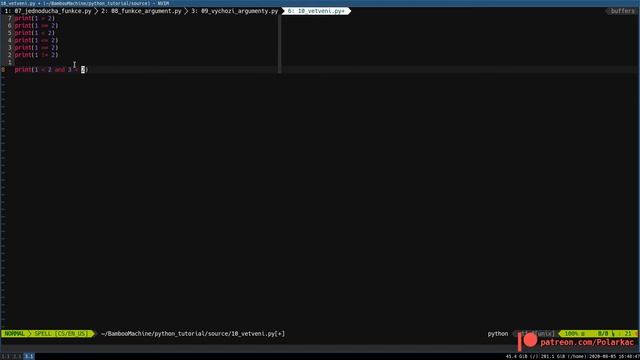Place cursor on code line numbered 3
The width and height of the screenshot is (640, 360).
pyautogui.click(x=36, y=48)
